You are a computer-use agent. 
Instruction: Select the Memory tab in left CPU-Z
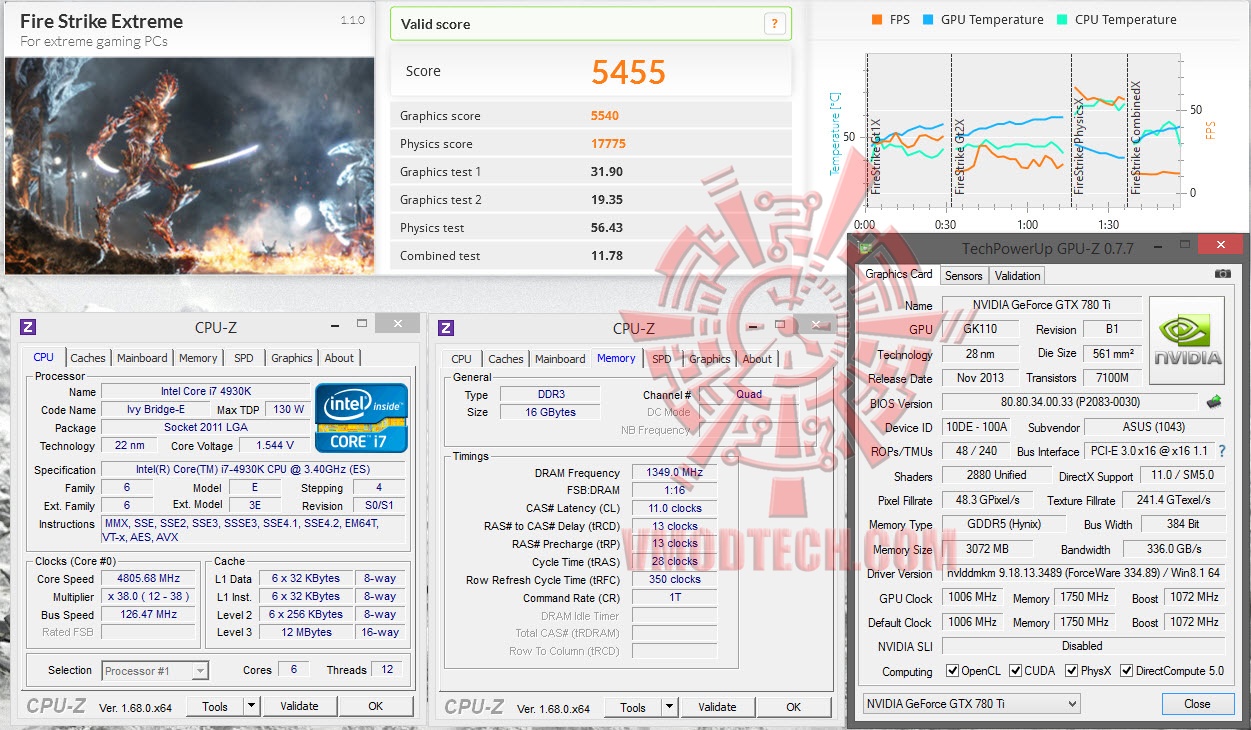pyautogui.click(x=198, y=358)
